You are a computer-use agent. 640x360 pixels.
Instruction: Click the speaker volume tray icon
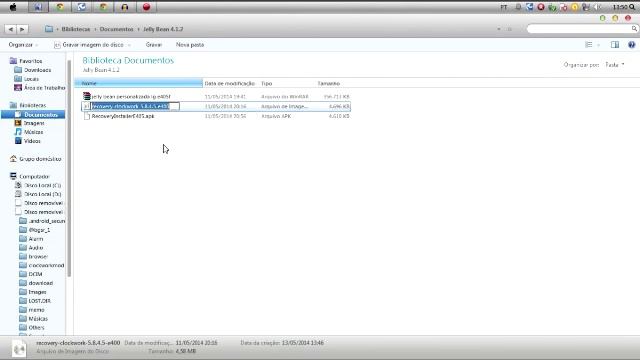click(x=598, y=7)
